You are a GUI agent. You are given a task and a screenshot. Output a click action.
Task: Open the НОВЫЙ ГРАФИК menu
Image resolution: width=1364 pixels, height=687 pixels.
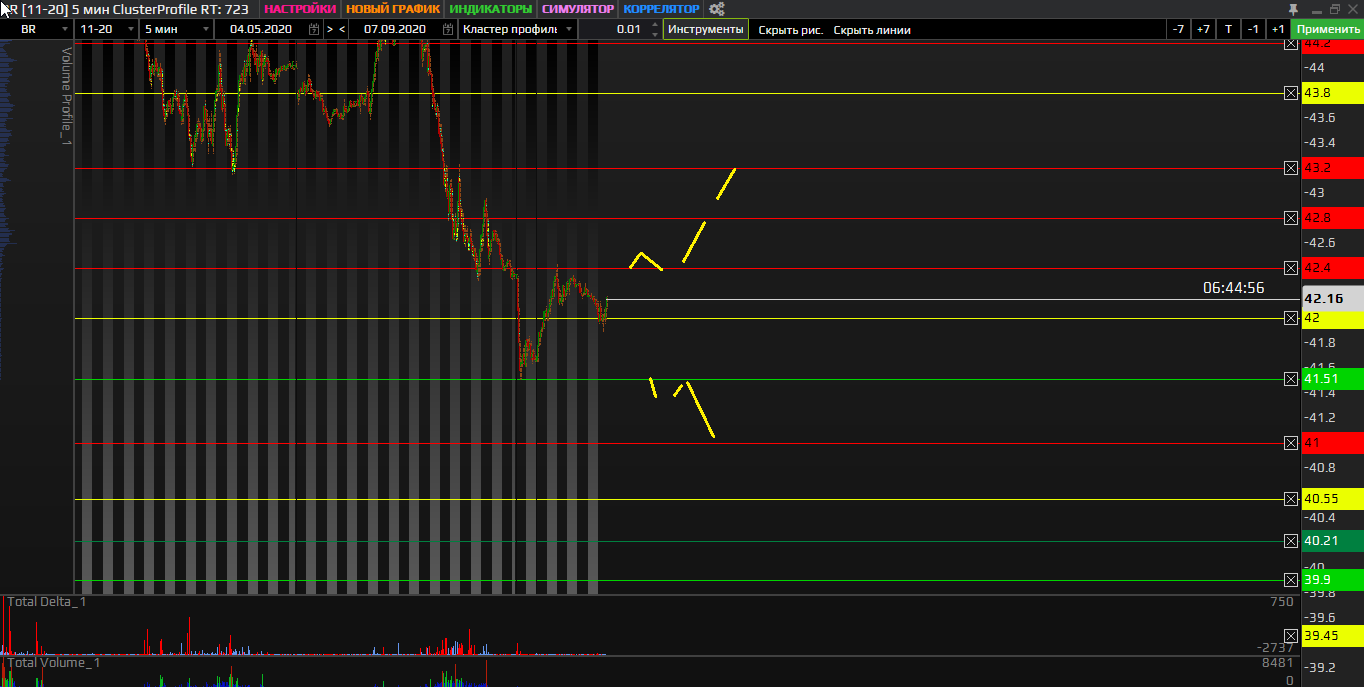[x=393, y=9]
